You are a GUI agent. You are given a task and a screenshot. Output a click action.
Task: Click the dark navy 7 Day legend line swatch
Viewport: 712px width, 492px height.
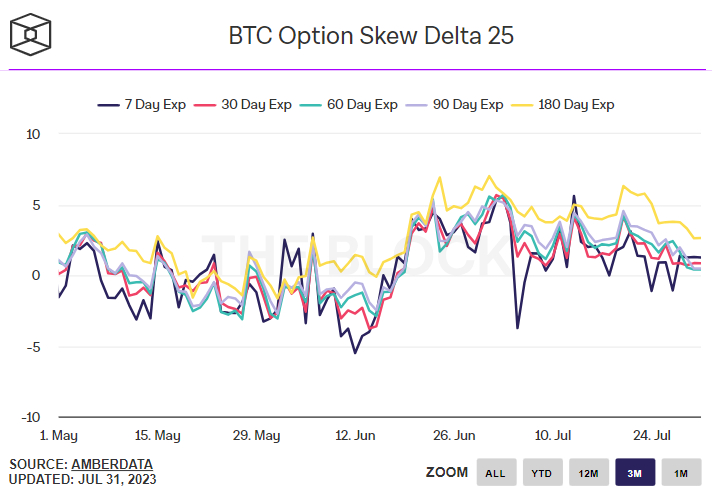pos(108,105)
